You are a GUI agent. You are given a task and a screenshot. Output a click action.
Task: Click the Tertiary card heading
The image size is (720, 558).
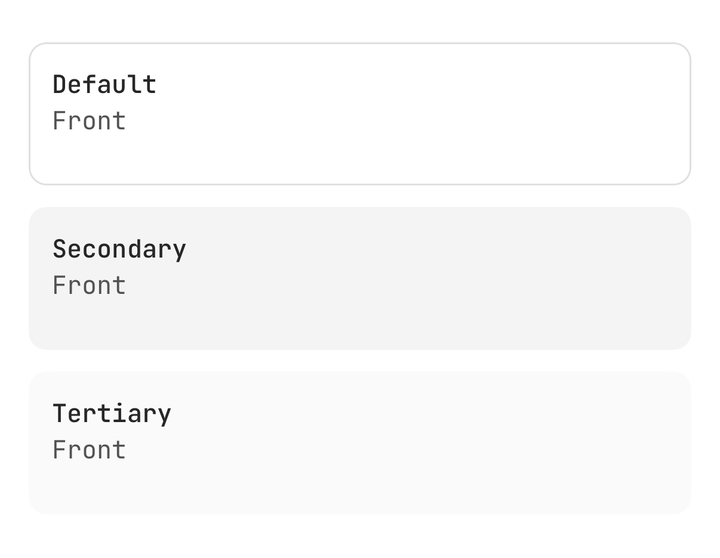pyautogui.click(x=112, y=414)
